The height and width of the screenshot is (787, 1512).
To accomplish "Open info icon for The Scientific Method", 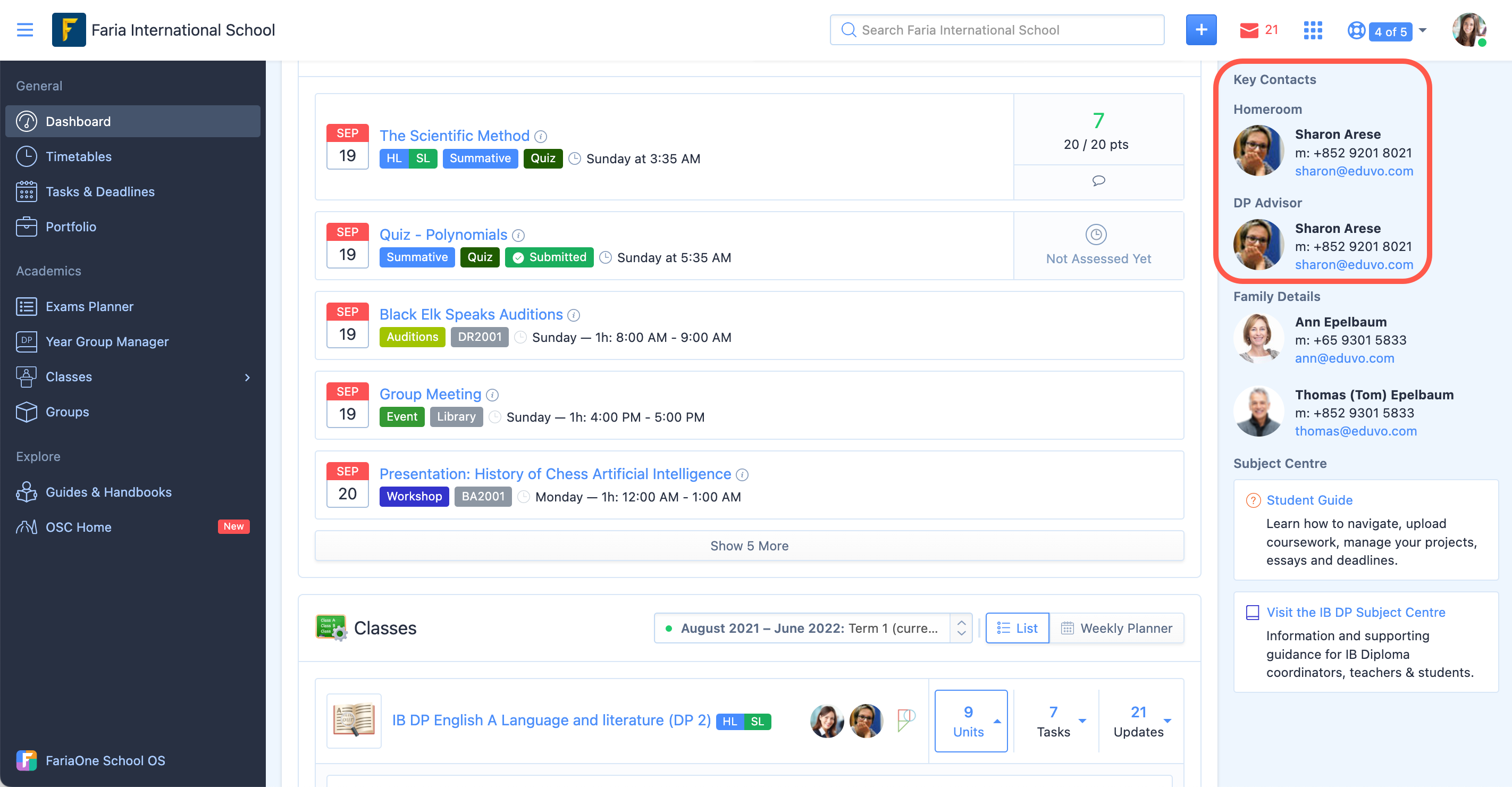I will pyautogui.click(x=541, y=137).
